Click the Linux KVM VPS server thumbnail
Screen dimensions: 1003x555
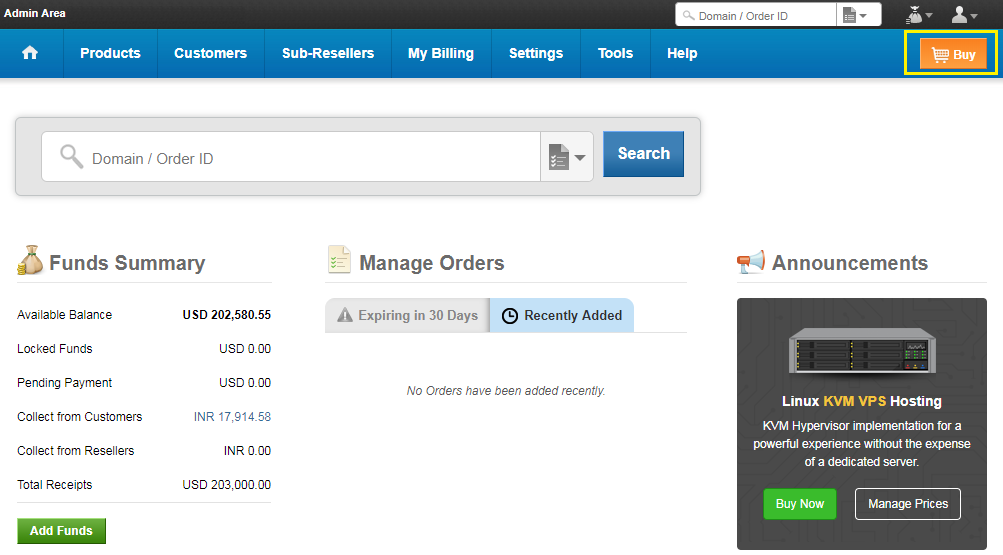click(x=862, y=350)
